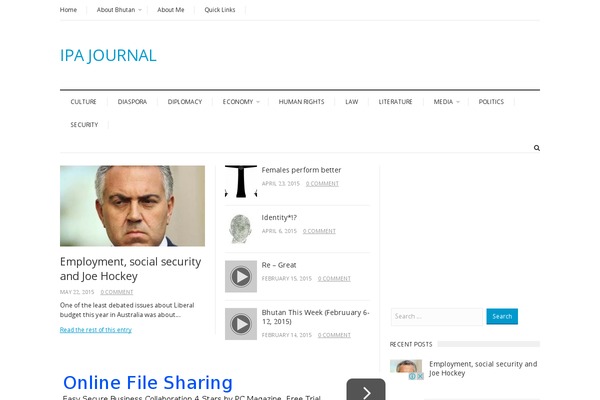
Task: Open the 'Females perform better' article
Action: 301,170
